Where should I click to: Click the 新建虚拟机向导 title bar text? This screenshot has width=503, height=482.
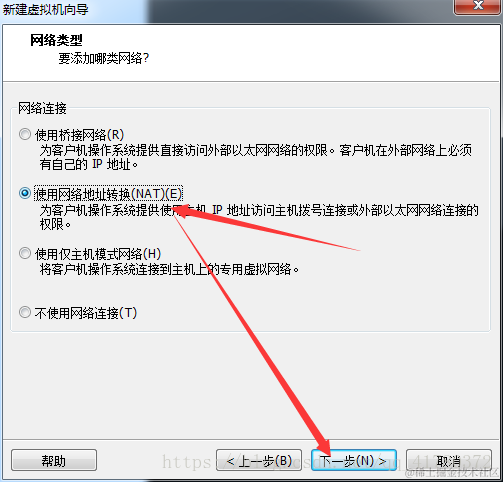46,9
